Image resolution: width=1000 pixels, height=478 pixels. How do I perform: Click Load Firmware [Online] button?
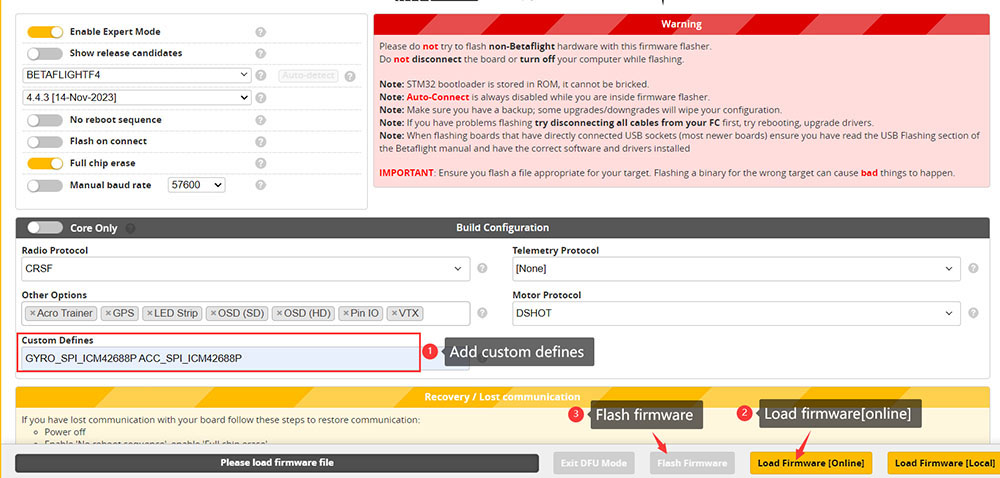click(811, 463)
